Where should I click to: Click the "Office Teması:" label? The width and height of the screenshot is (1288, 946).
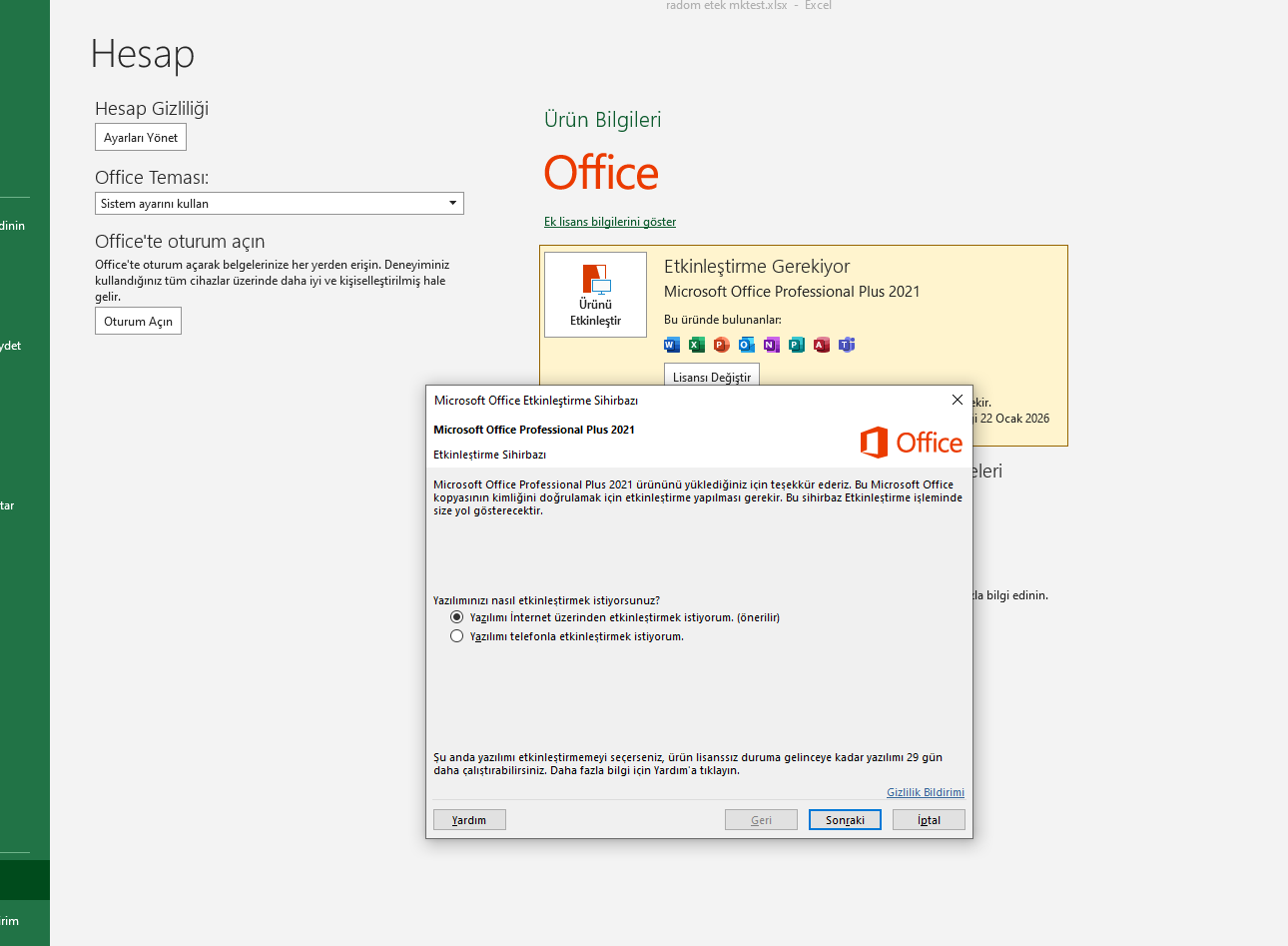152,178
